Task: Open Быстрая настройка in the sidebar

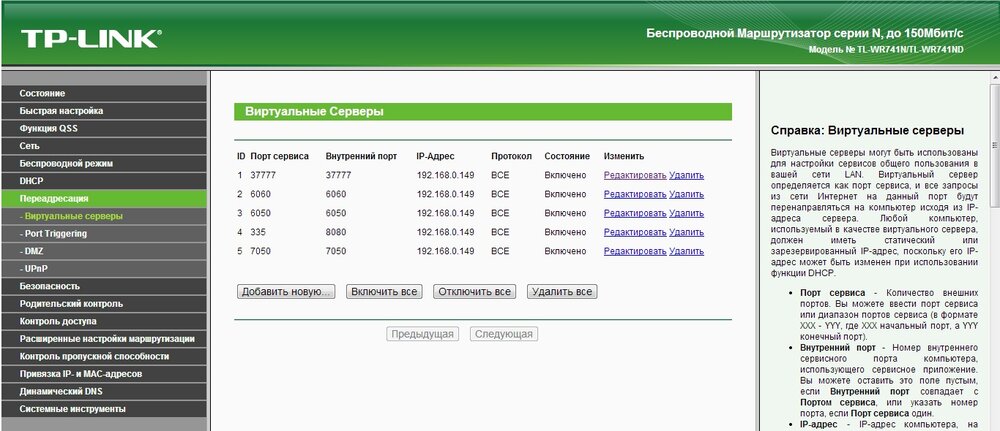Action: click(104, 111)
